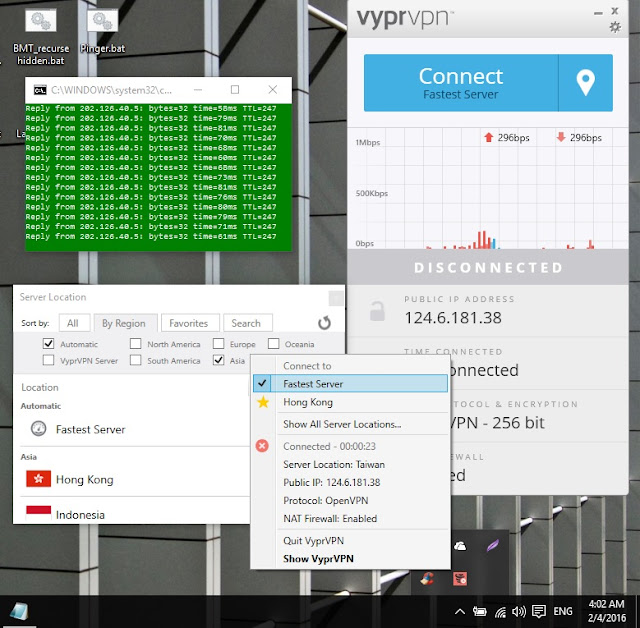The image size is (640, 628).
Task: Click the checkmark next to Fastest Server
Action: 262,383
